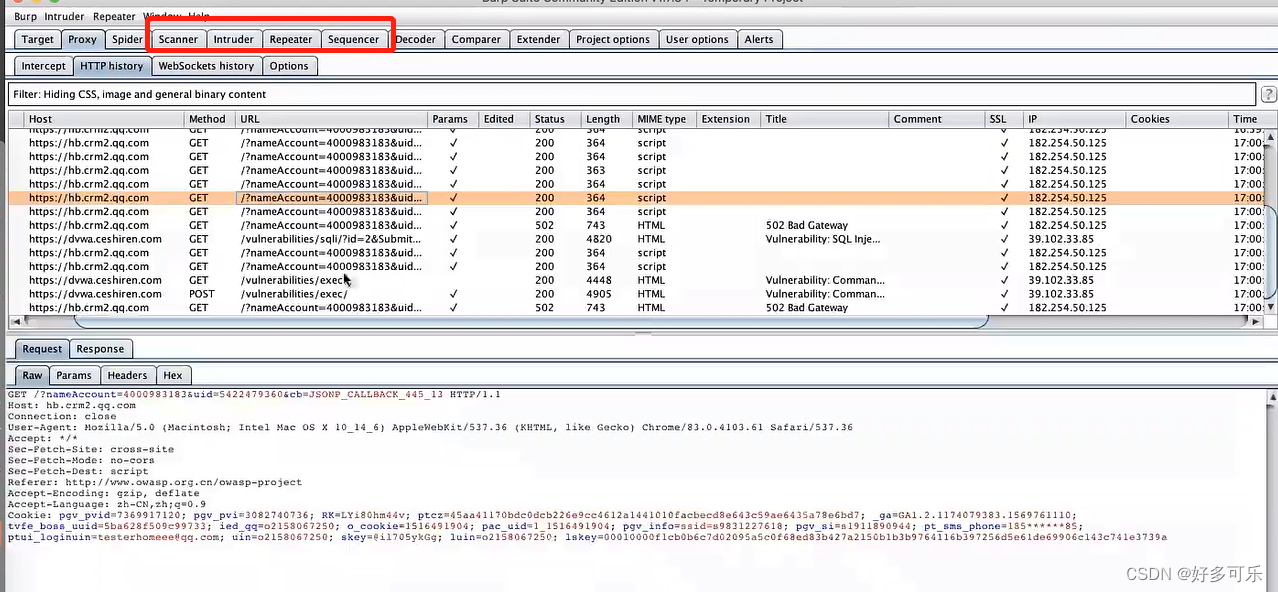The image size is (1278, 592).
Task: Sort by the Status column header
Action: 555,119
